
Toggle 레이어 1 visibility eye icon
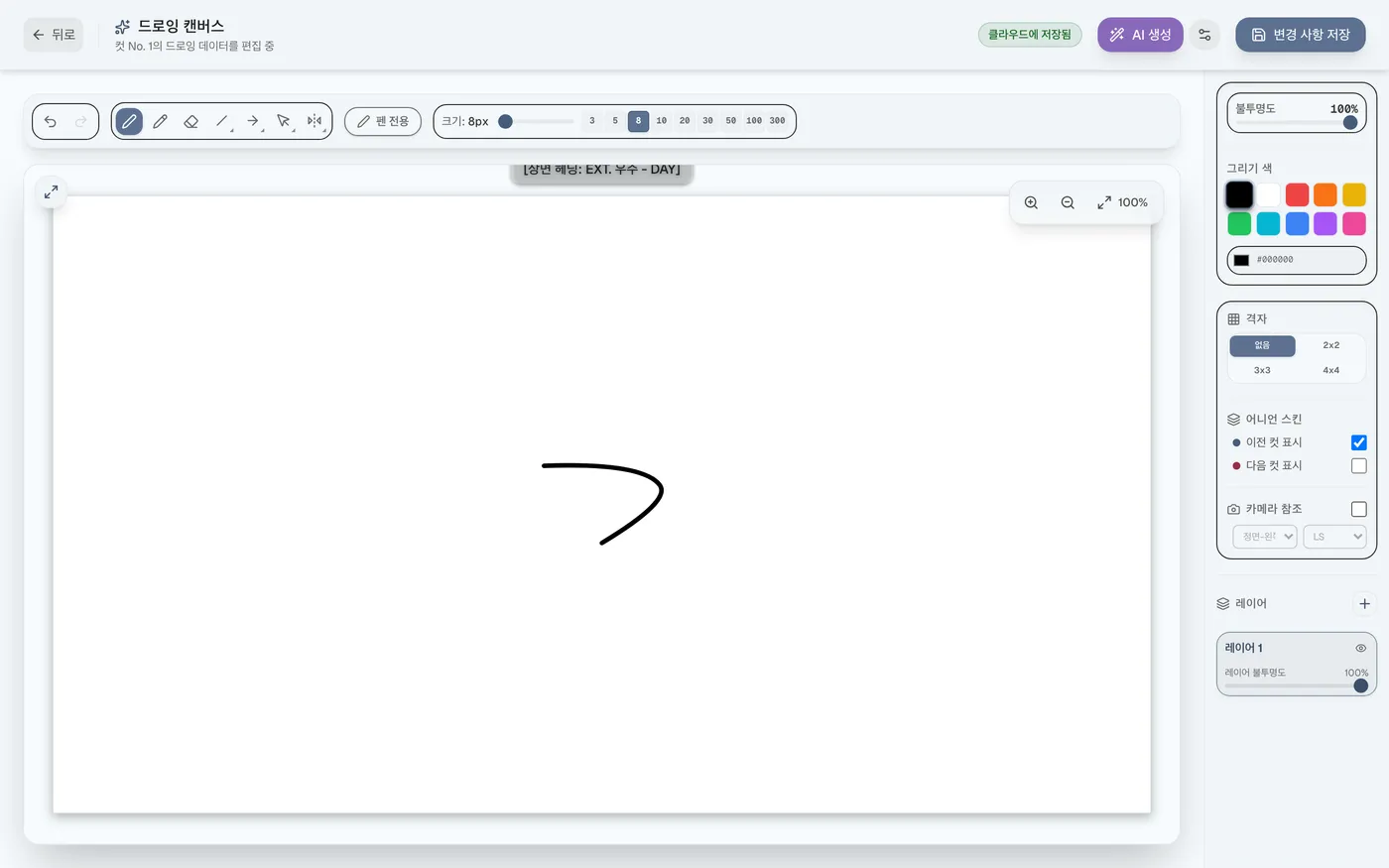(x=1361, y=648)
